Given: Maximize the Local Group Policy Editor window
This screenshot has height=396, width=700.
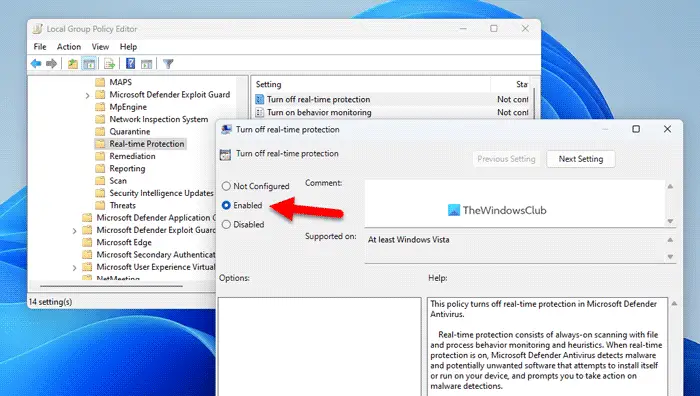Looking at the screenshot, I should [x=494, y=29].
